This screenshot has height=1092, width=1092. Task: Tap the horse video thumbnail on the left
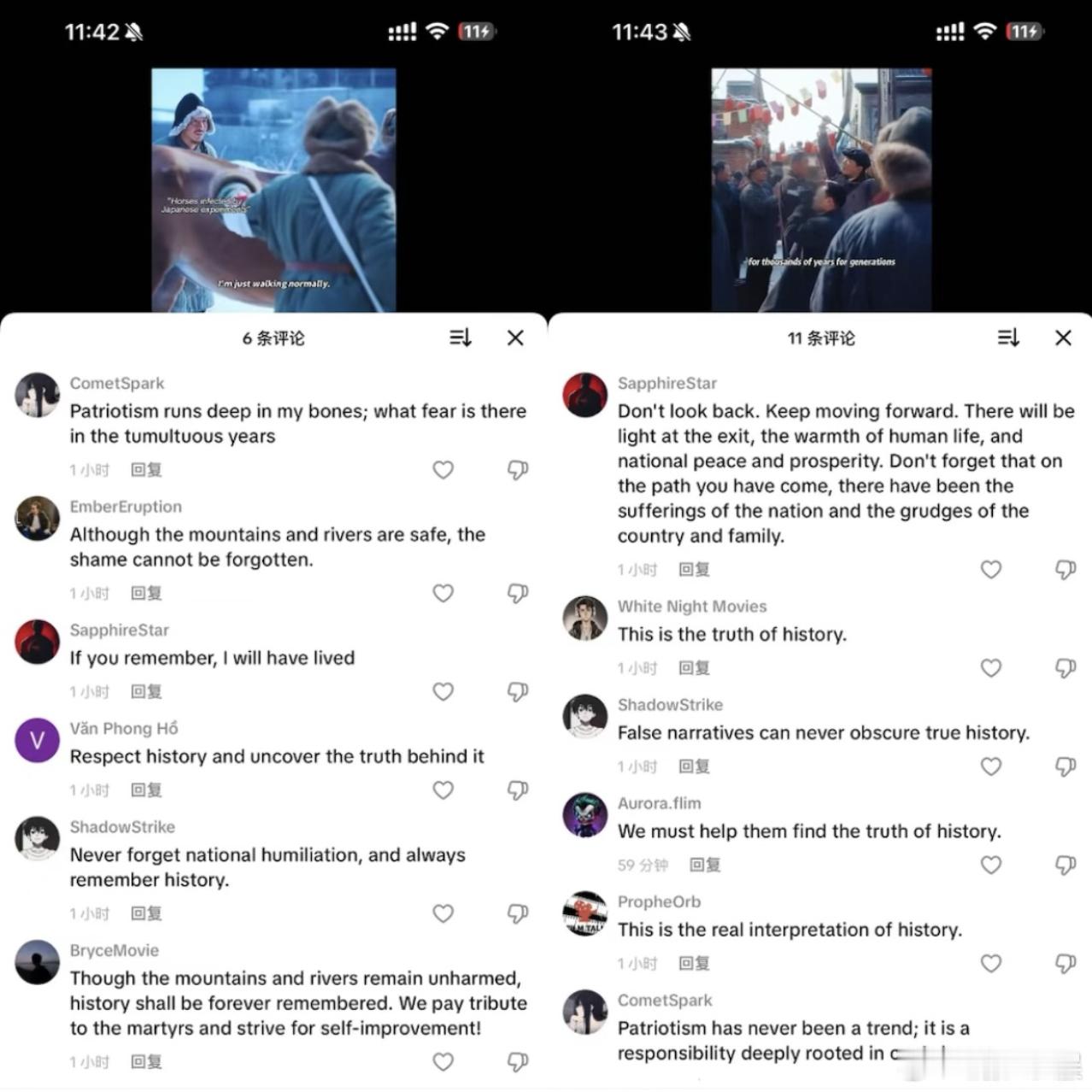coord(273,191)
